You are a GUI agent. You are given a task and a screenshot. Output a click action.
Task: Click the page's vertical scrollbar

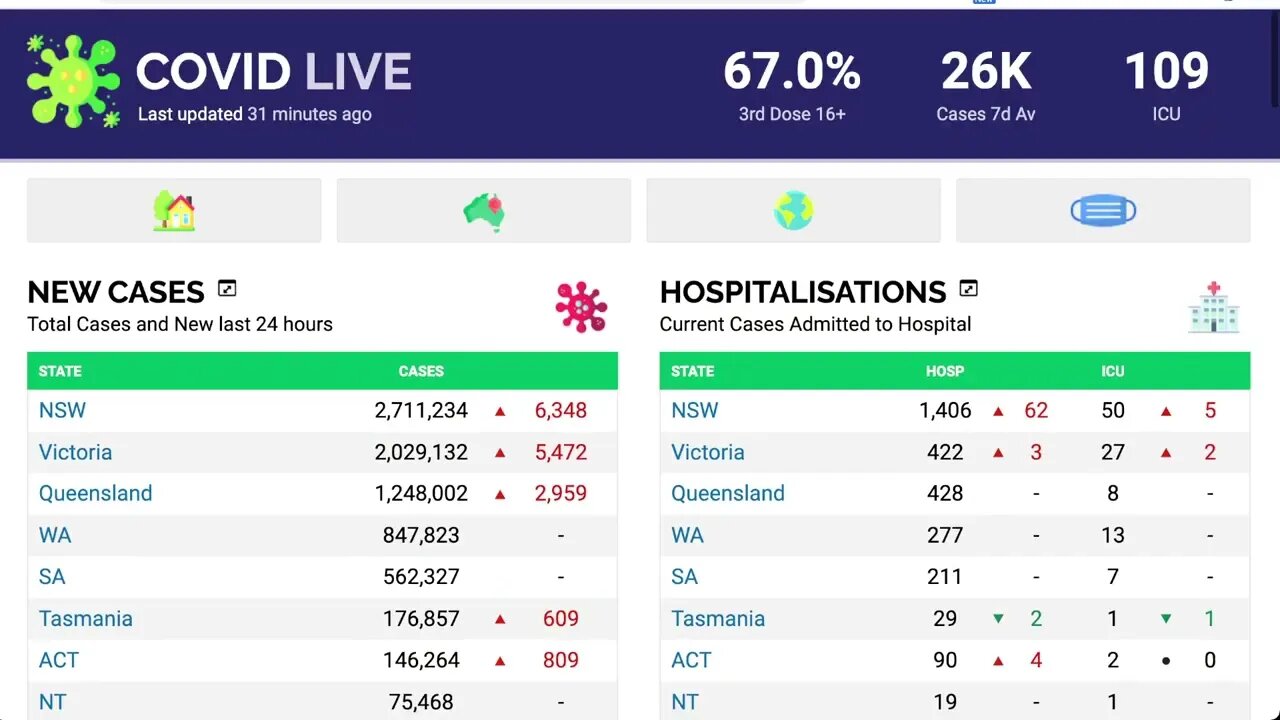coord(1274,60)
